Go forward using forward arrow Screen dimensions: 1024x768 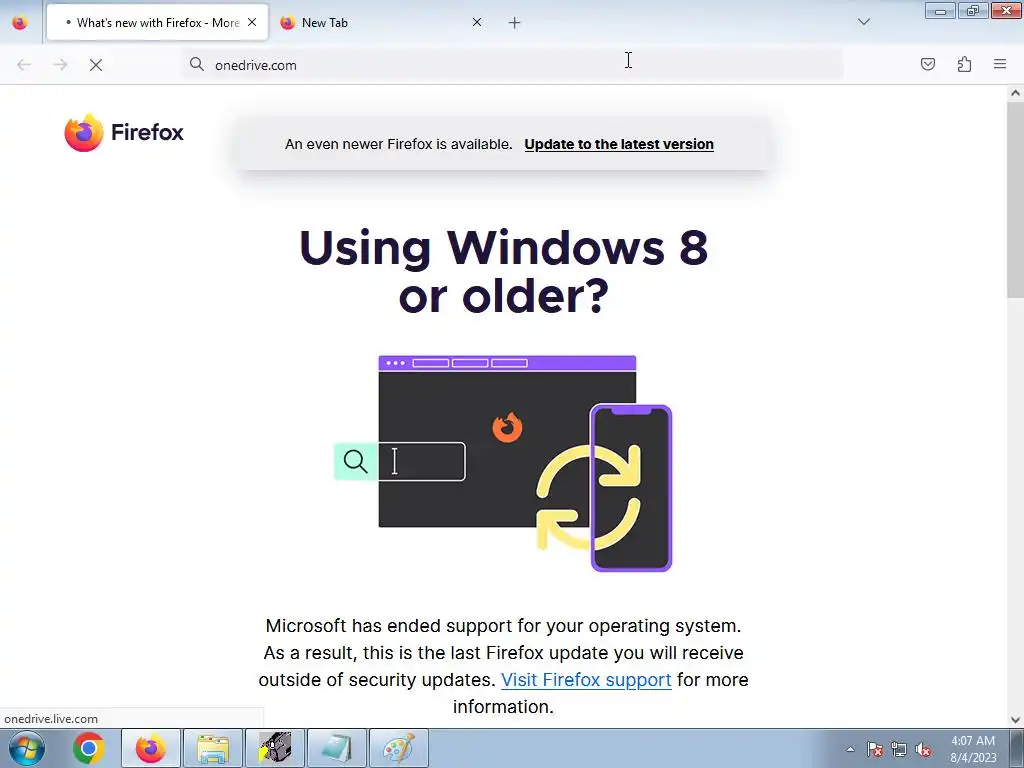pyautogui.click(x=60, y=65)
